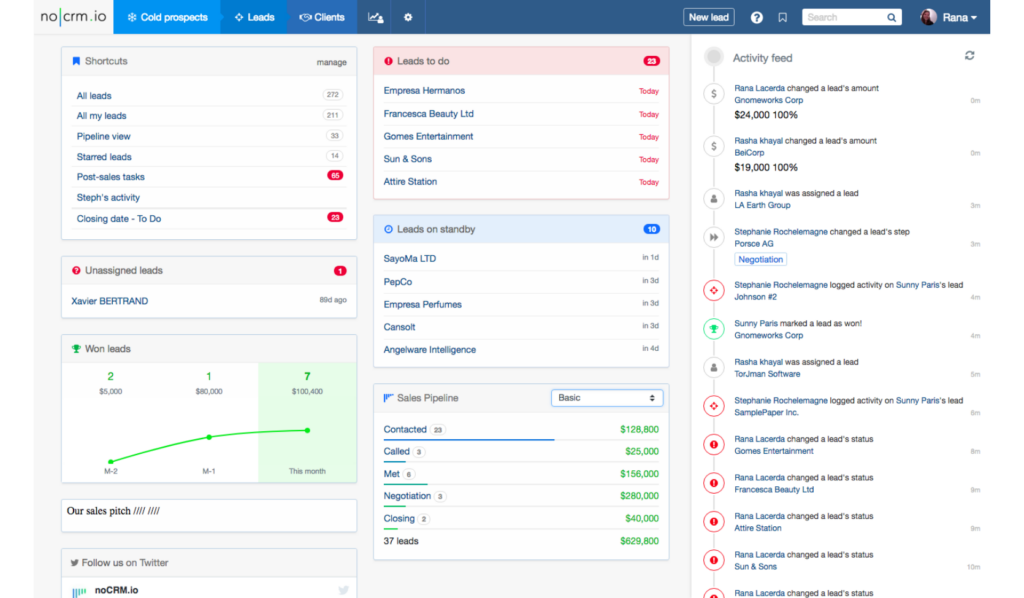Image resolution: width=1024 pixels, height=598 pixels.
Task: Select the This month won leads column
Action: [307, 422]
